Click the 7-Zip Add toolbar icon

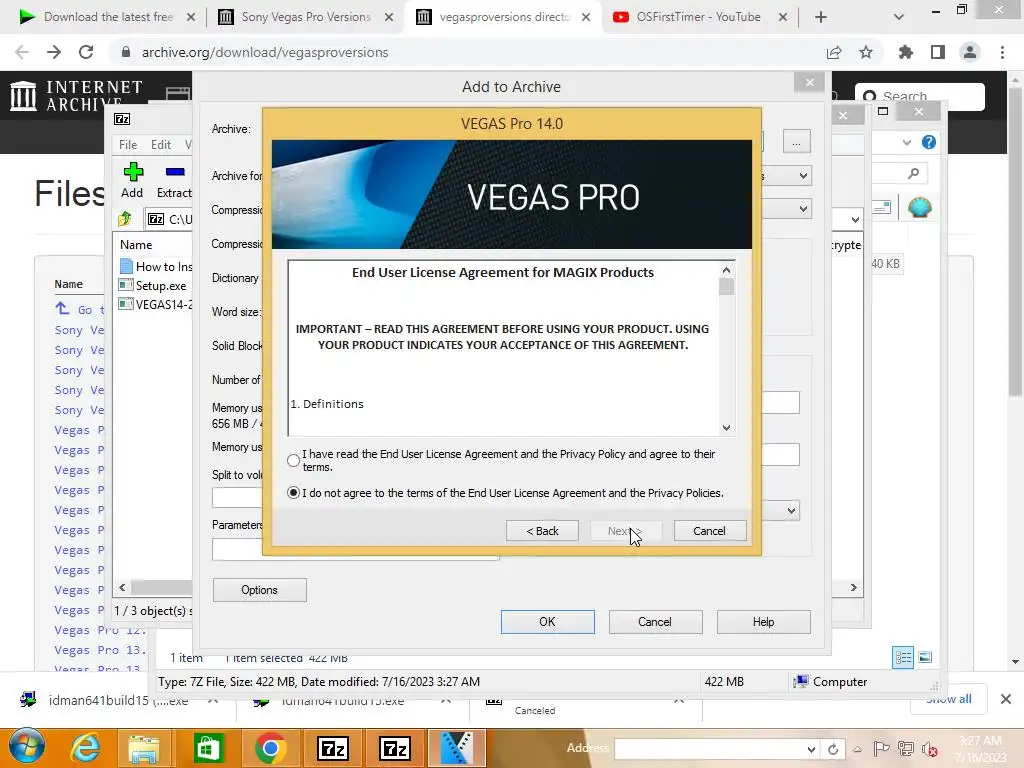[133, 180]
